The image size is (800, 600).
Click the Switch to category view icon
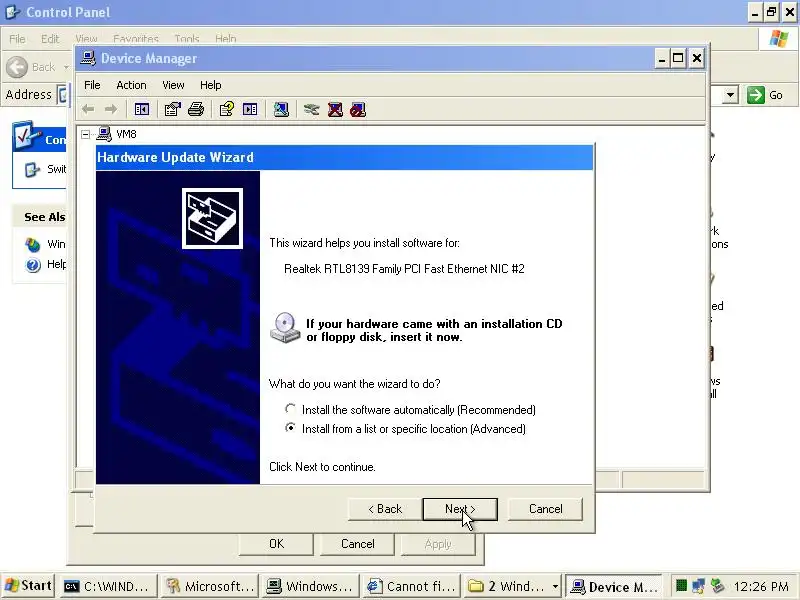[x=33, y=169]
